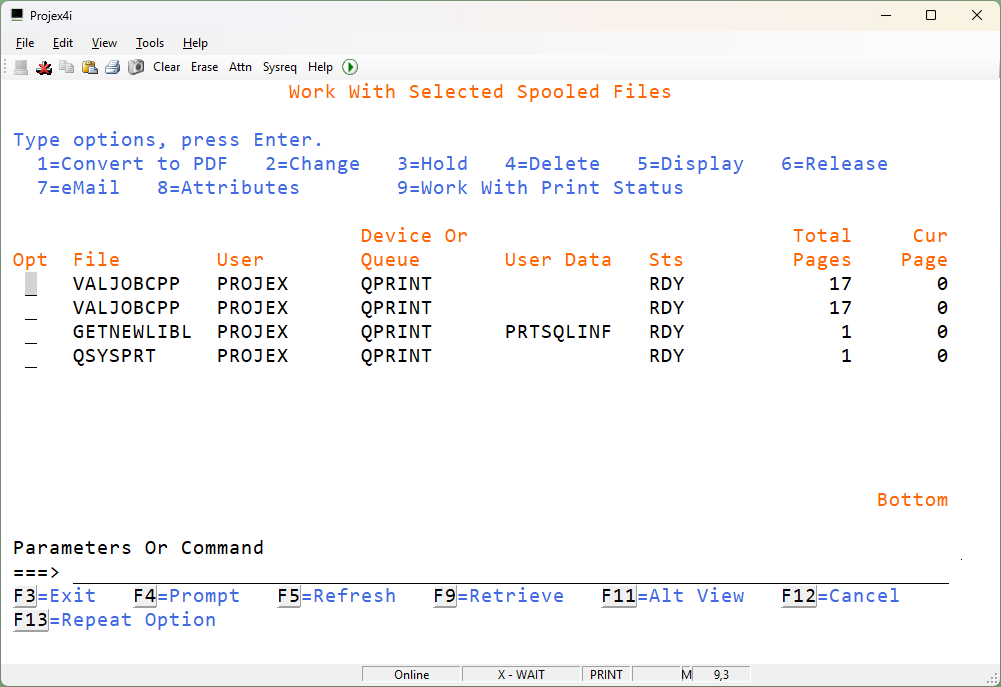
Task: Click the 5=Display option text
Action: point(690,164)
